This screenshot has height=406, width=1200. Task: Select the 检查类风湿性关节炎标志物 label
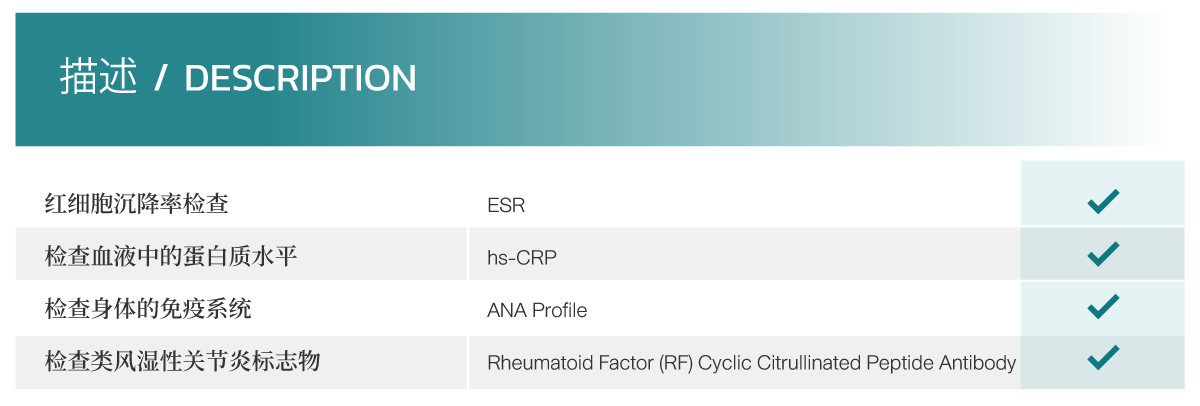[183, 361]
